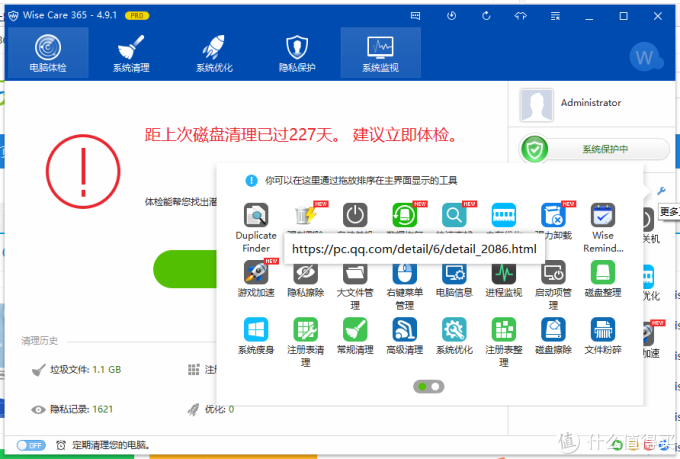Screen dimensions: 680x459
Task: Open the auto shutdown power icon in popup
Action: (x=355, y=215)
